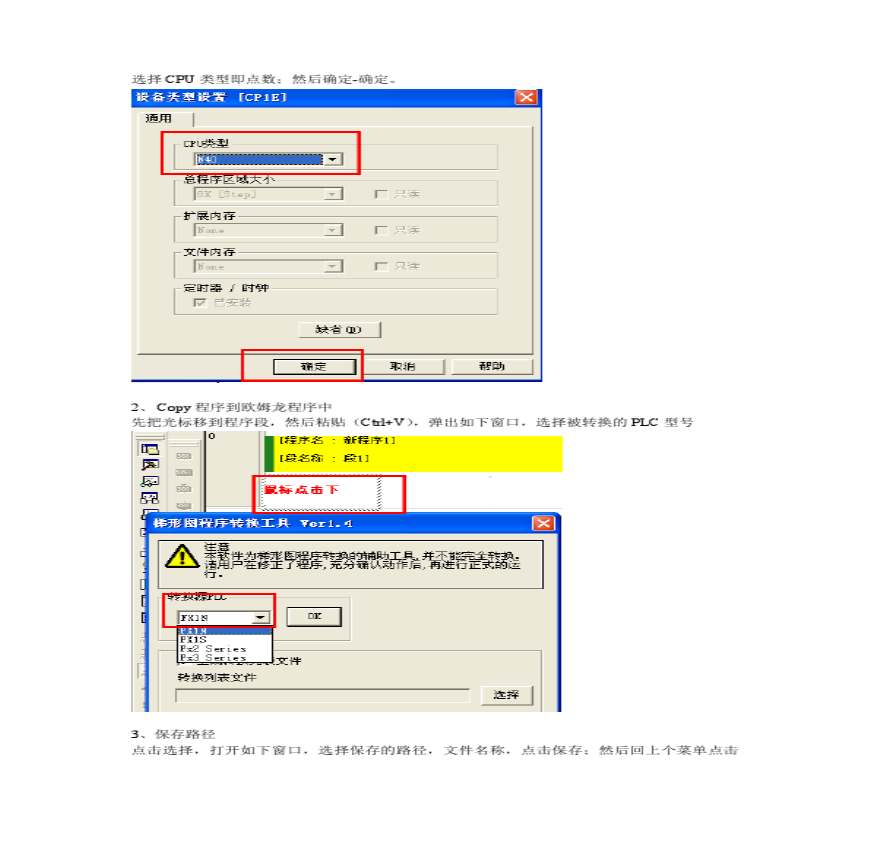
Task: Toggle read-only checkbox for expansion memory
Action: 381,230
